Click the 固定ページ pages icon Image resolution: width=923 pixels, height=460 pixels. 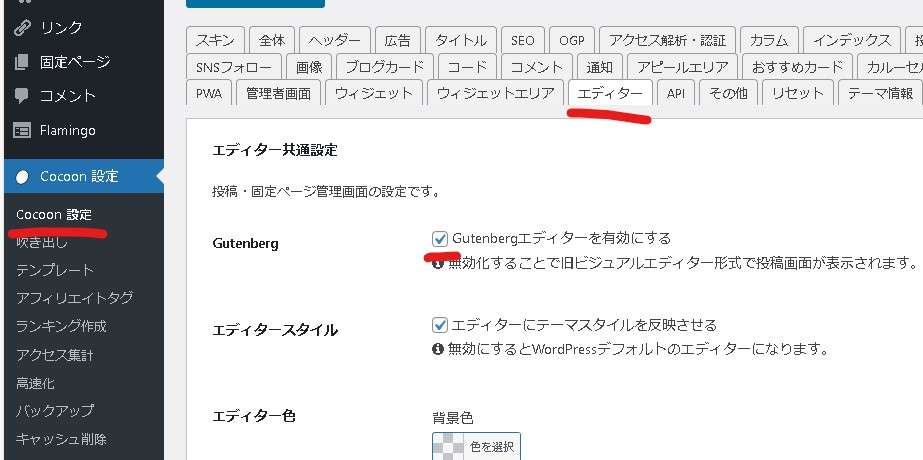(x=22, y=62)
